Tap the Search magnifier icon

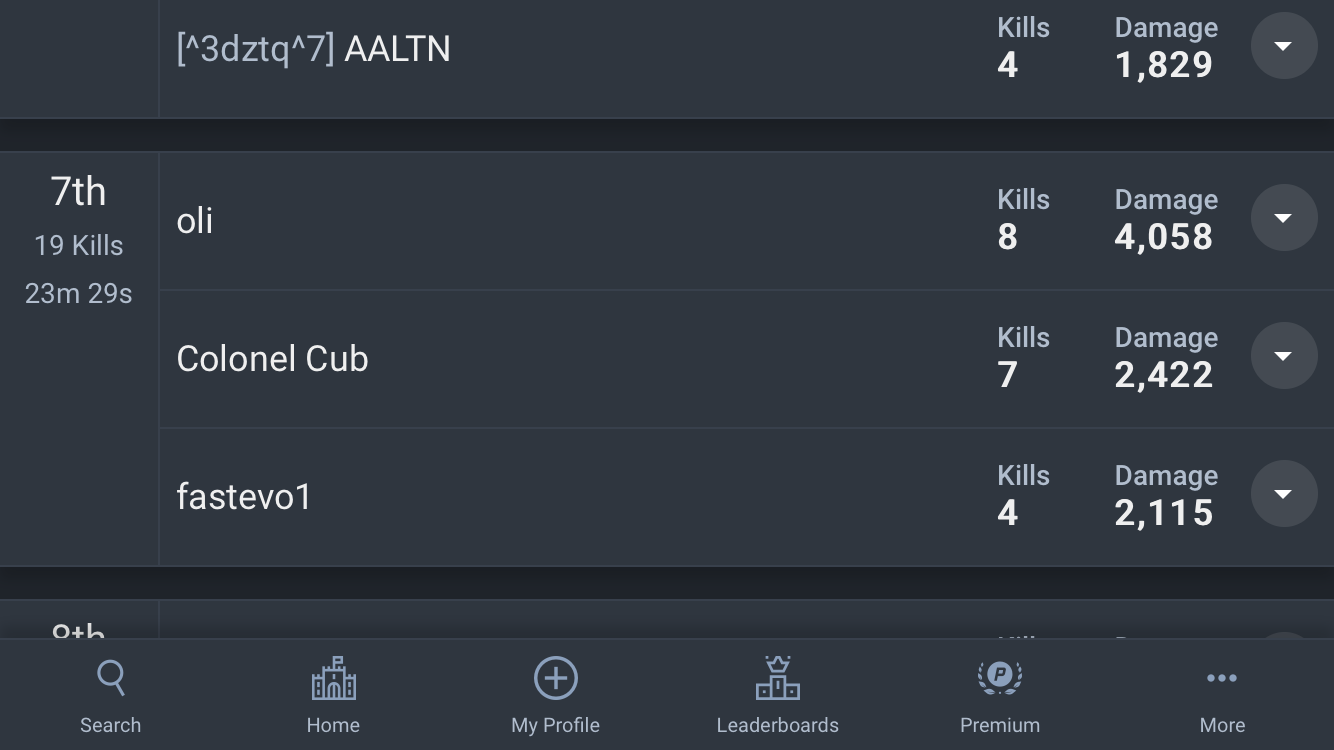pos(111,678)
